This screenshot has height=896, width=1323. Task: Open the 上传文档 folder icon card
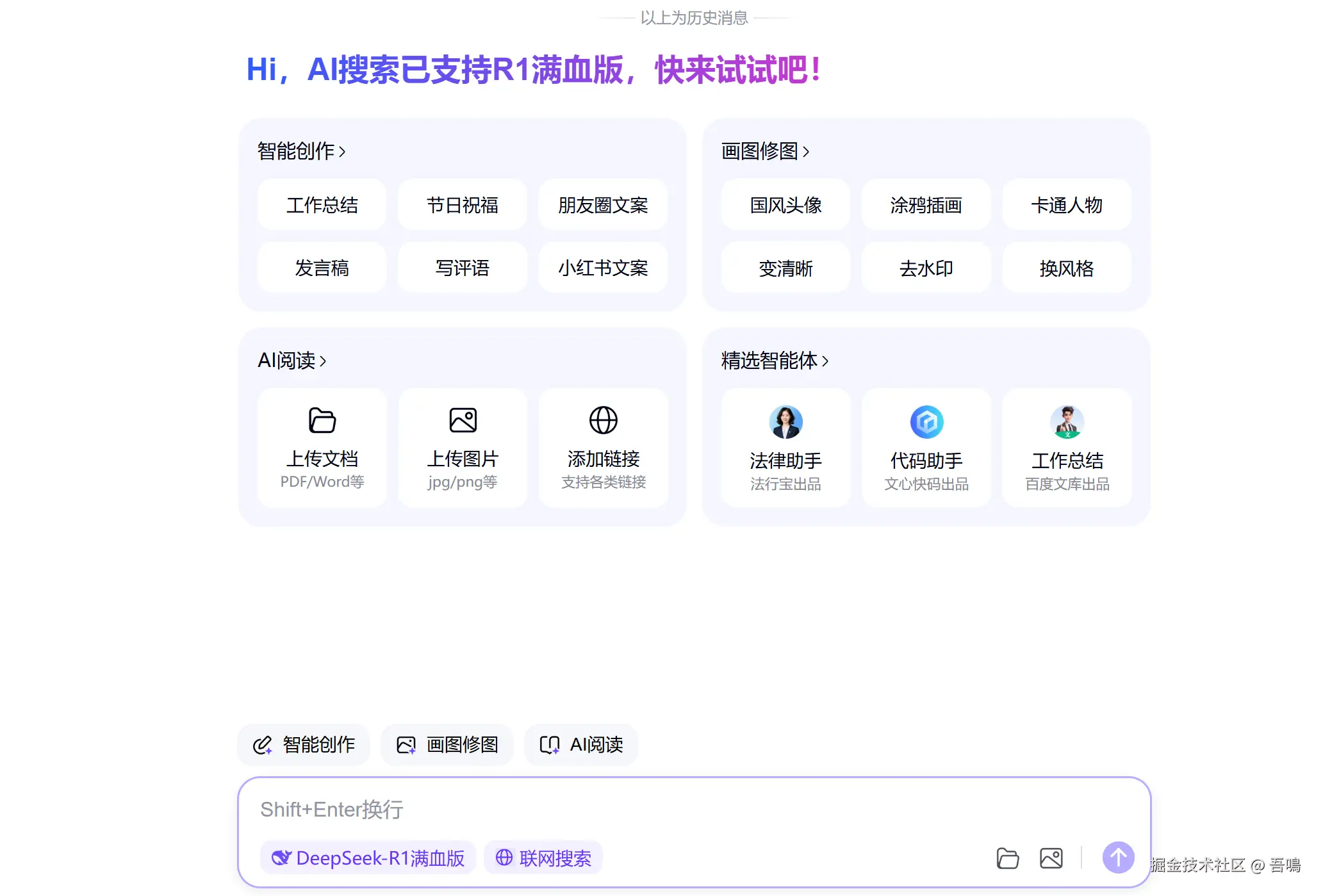[322, 421]
